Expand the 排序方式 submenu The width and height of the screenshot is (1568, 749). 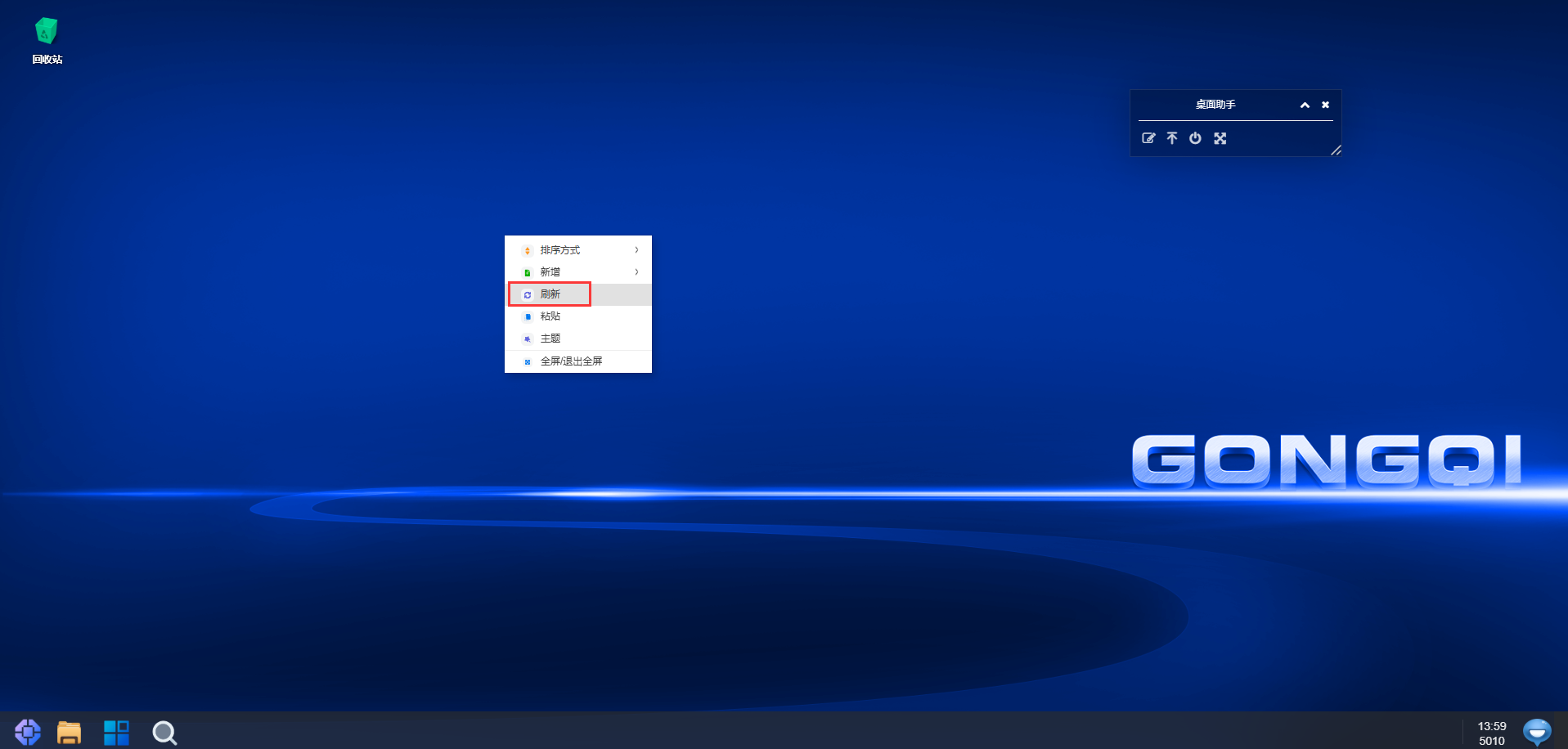tap(578, 250)
